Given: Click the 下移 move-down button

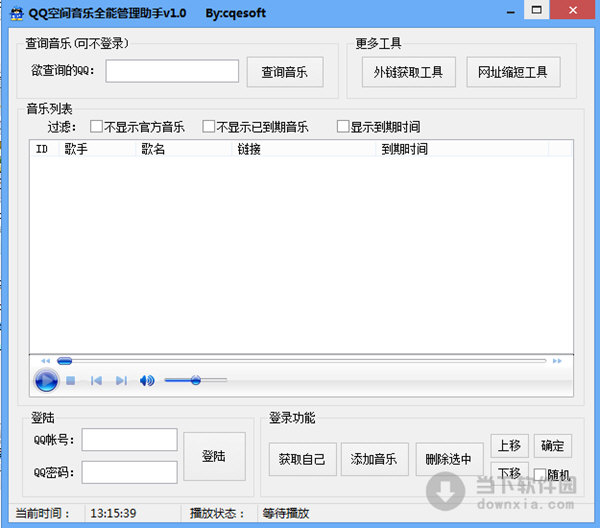Looking at the screenshot, I should (x=509, y=473).
